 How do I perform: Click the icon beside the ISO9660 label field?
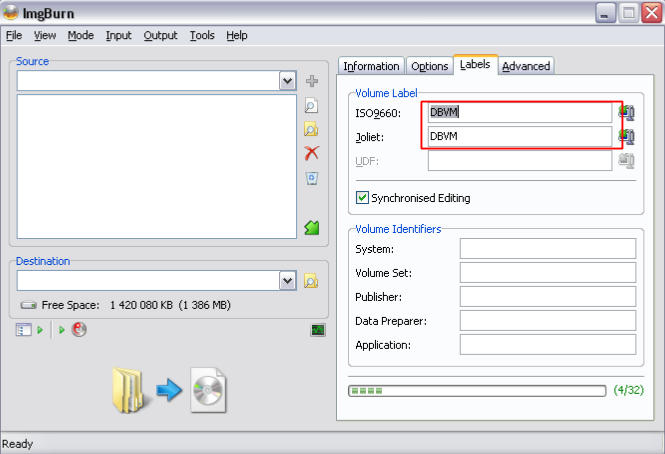[627, 112]
